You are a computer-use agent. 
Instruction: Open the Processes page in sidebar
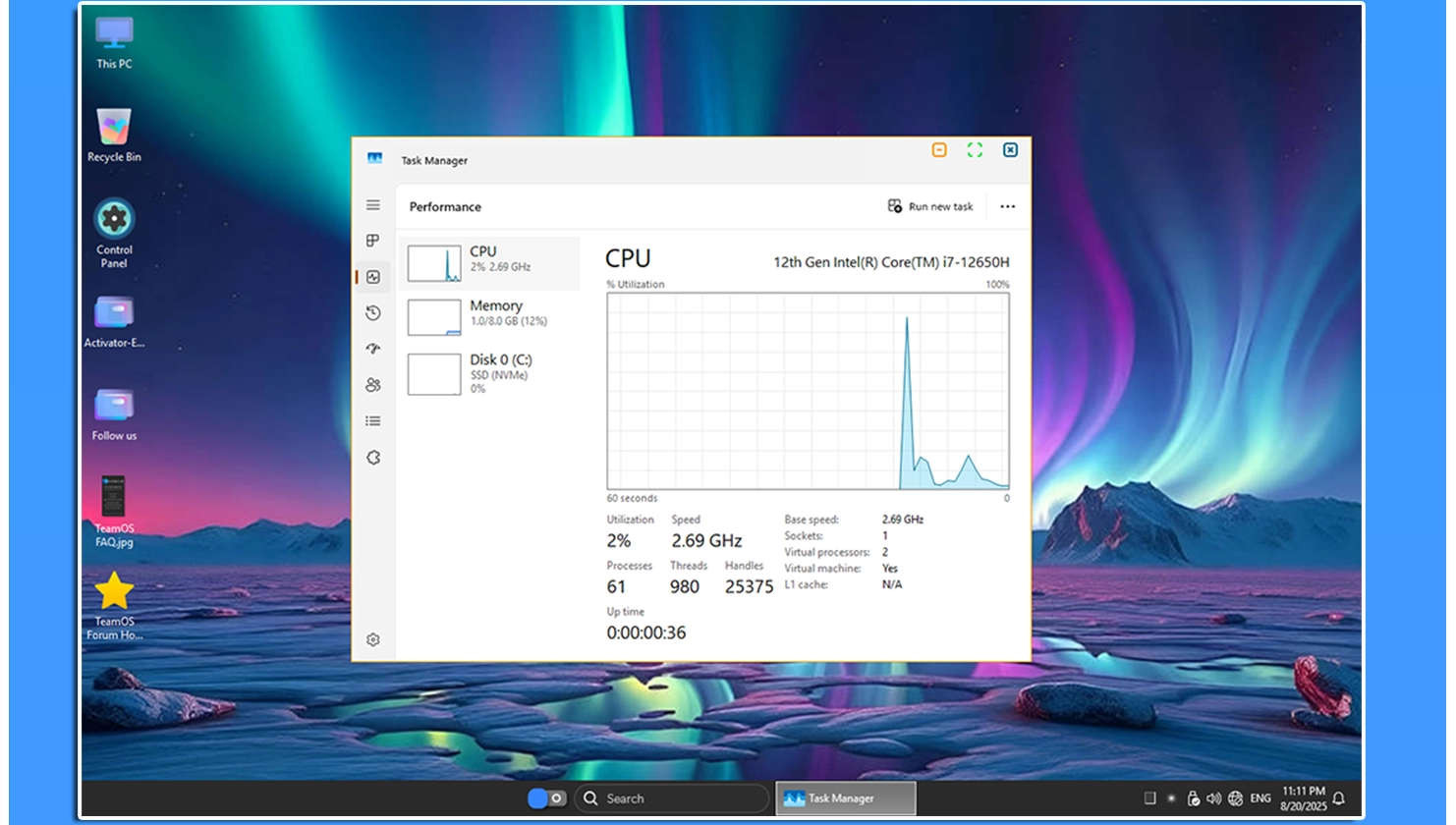click(373, 241)
